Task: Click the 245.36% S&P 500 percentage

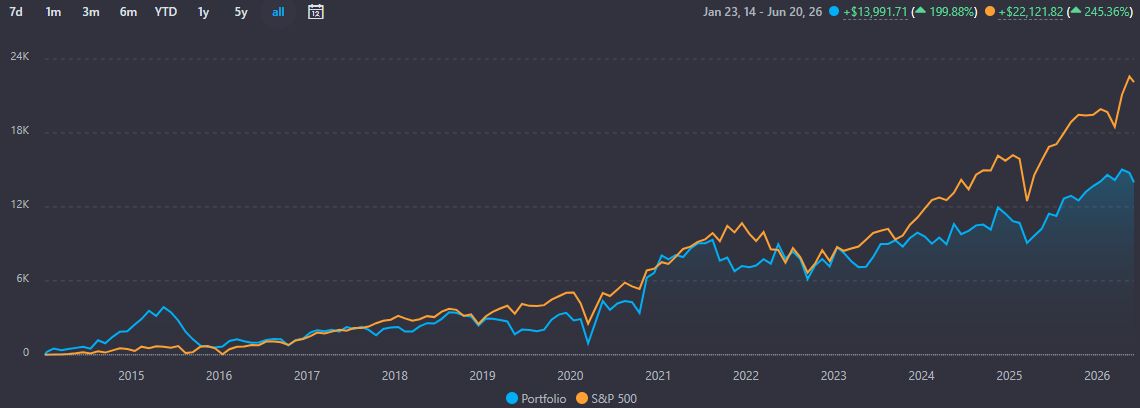Action: [x=1107, y=12]
